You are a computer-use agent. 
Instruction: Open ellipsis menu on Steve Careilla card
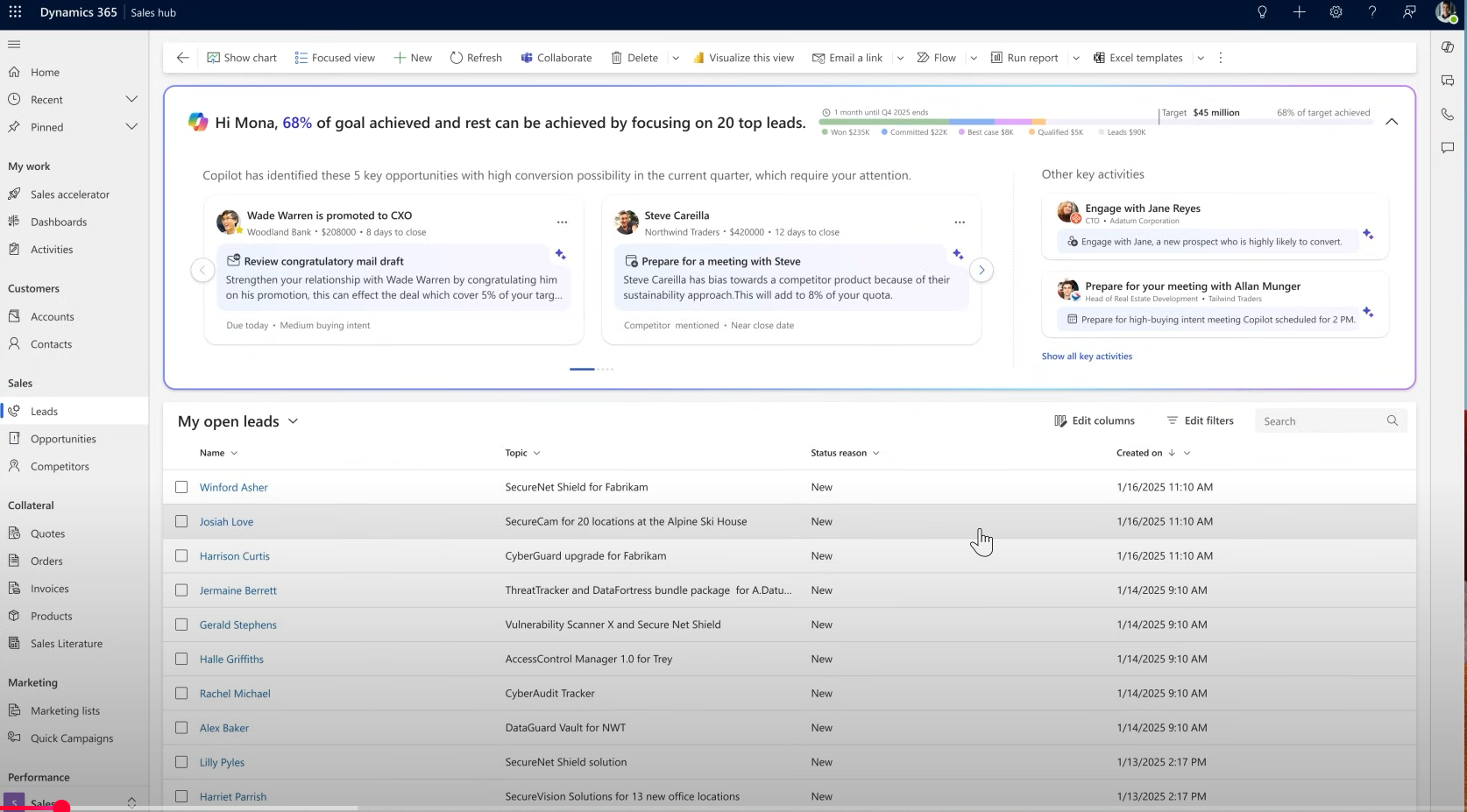[x=960, y=222]
